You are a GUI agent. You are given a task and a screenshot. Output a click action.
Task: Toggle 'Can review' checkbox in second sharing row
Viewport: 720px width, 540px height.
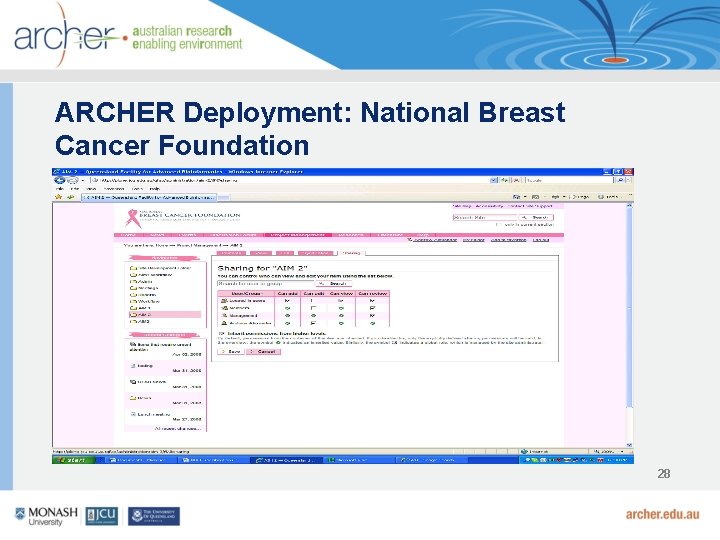coord(372,308)
